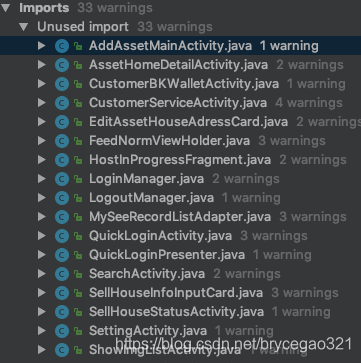Expand SellHouseStatusActivity.java row arrow

click(42, 312)
